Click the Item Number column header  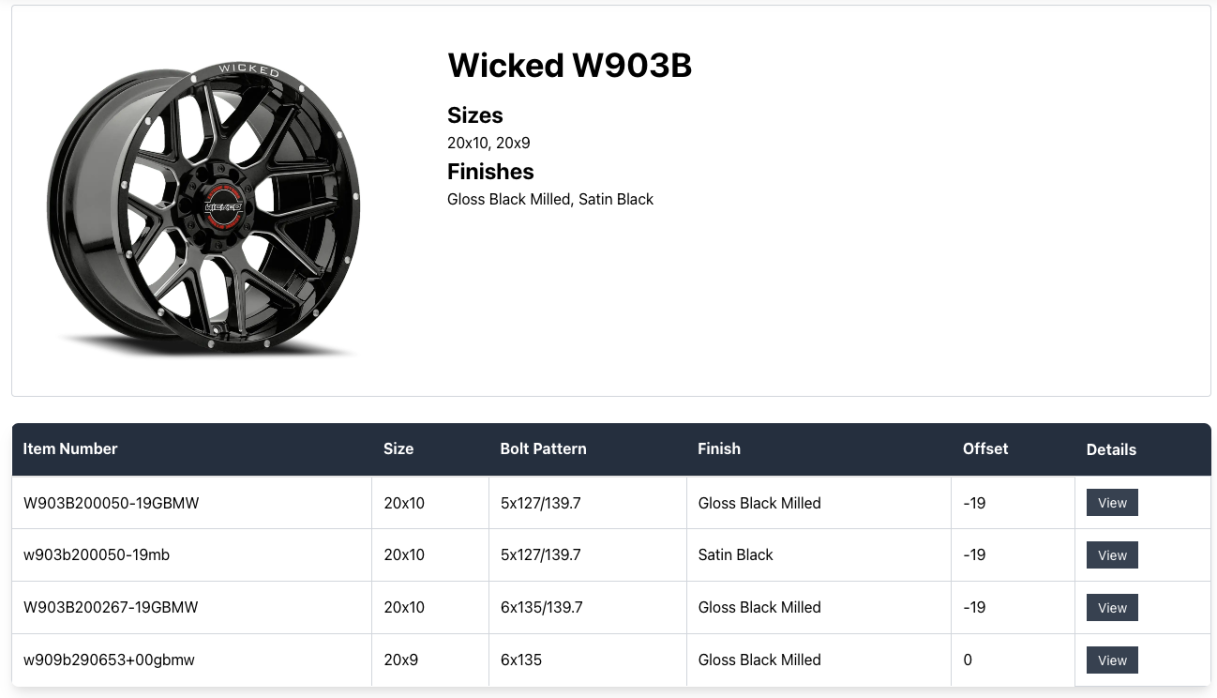pos(70,449)
